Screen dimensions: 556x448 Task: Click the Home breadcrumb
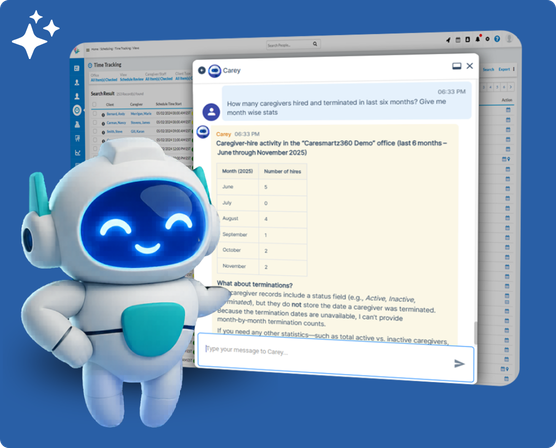coord(95,49)
